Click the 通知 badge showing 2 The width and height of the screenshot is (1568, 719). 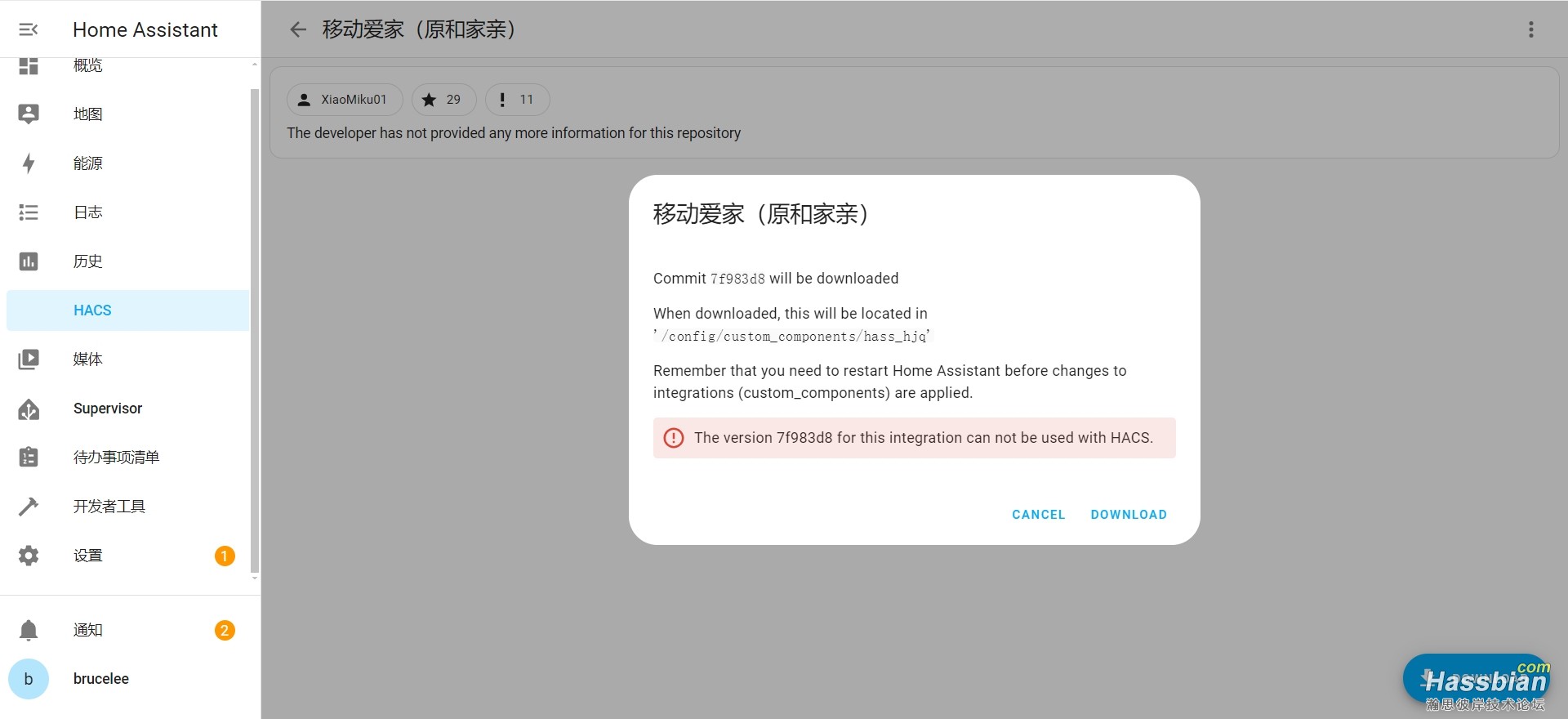(225, 631)
